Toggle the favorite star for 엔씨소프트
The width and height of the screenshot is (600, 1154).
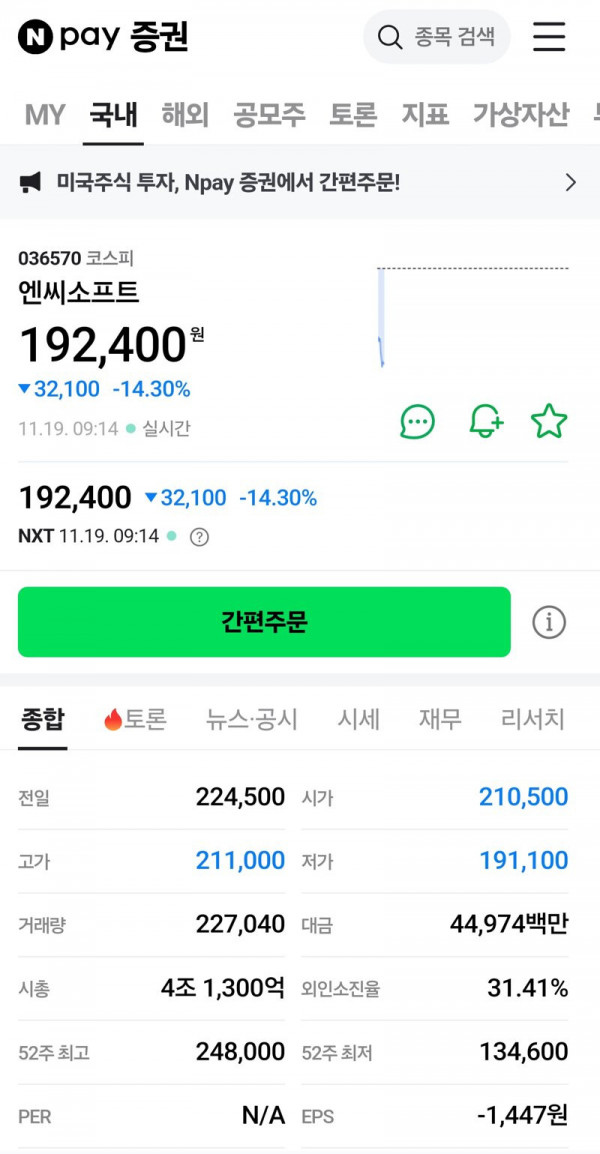pyautogui.click(x=548, y=422)
